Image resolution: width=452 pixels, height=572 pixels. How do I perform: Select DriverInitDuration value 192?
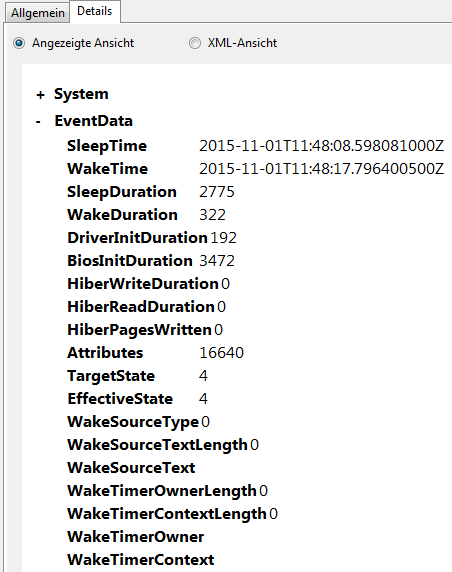click(x=224, y=238)
